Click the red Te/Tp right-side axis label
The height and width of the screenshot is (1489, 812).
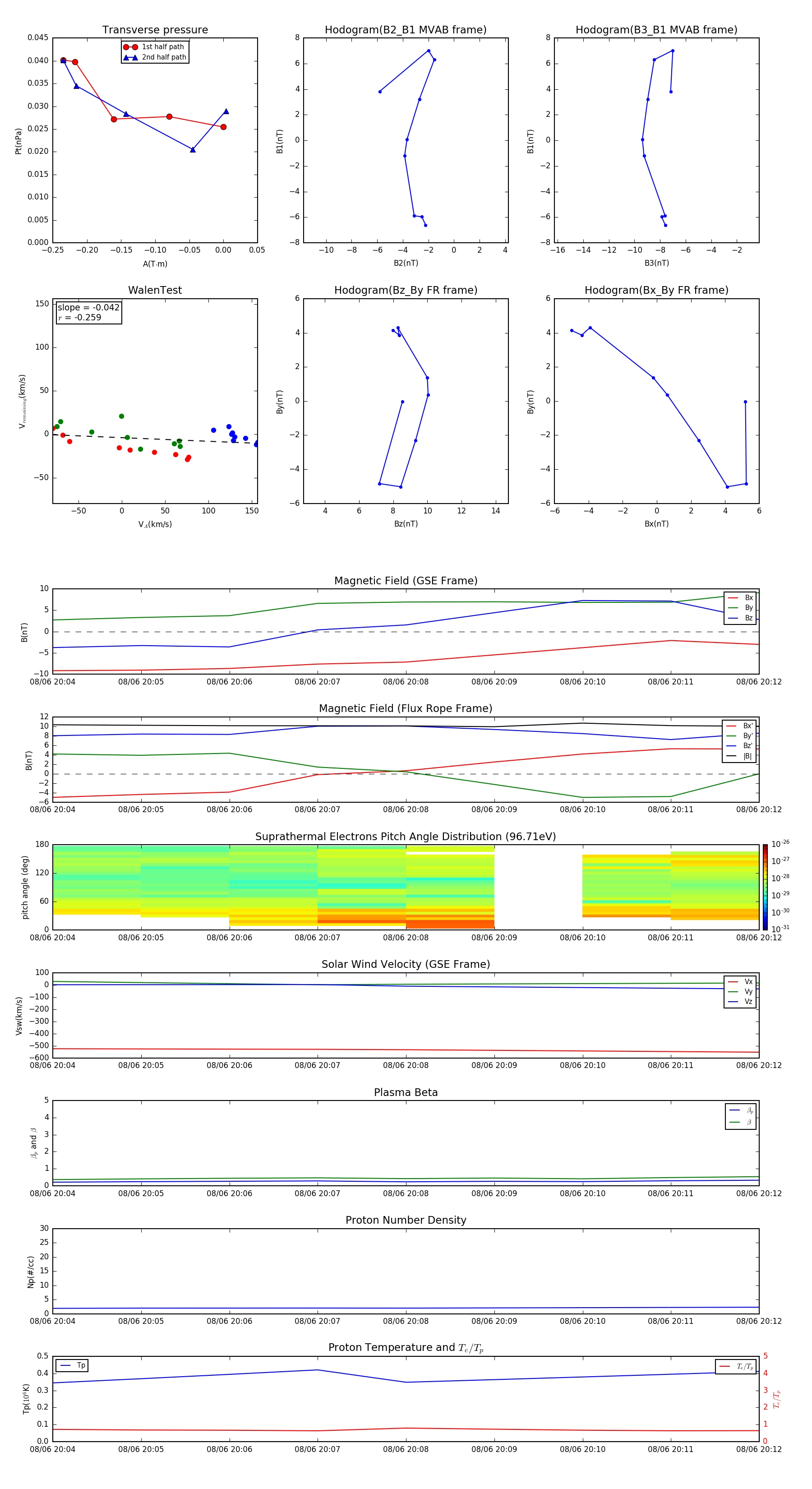coord(777,1399)
